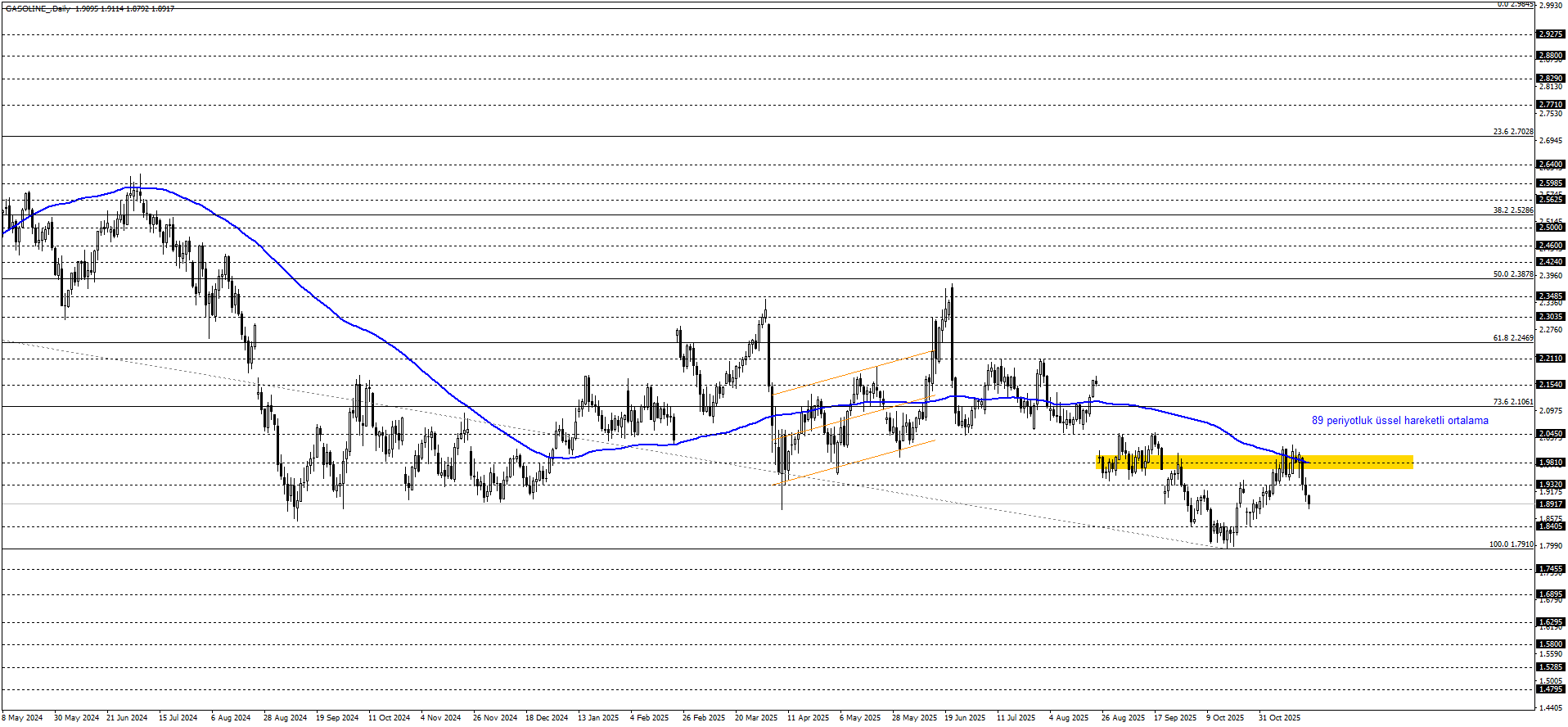Click the '19 Jun 2025' date label
Image resolution: width=1568 pixels, height=727 pixels.
[x=965, y=718]
